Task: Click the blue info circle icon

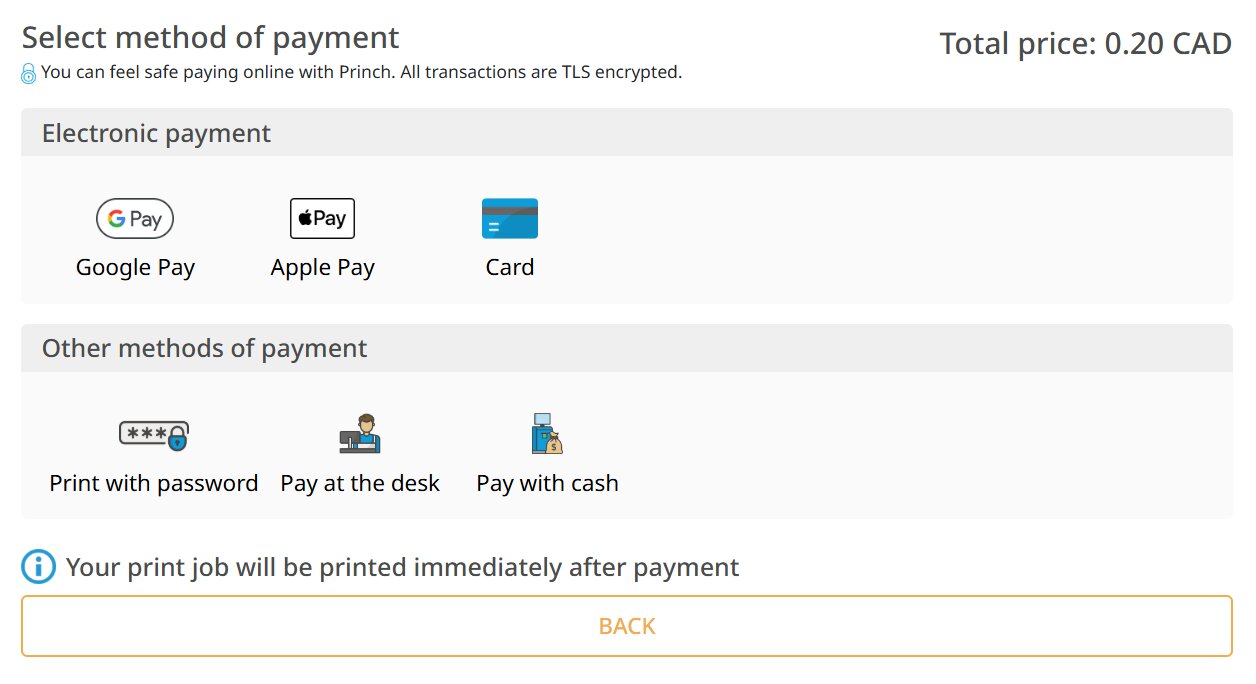Action: (38, 567)
